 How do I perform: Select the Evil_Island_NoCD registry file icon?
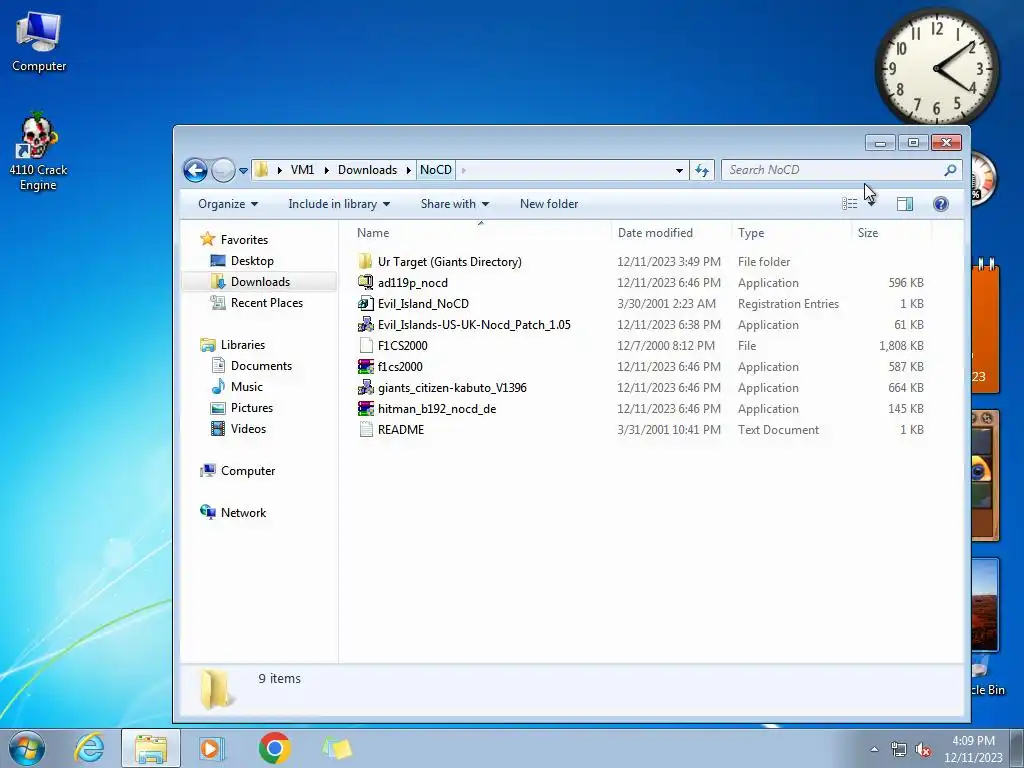[x=366, y=304]
